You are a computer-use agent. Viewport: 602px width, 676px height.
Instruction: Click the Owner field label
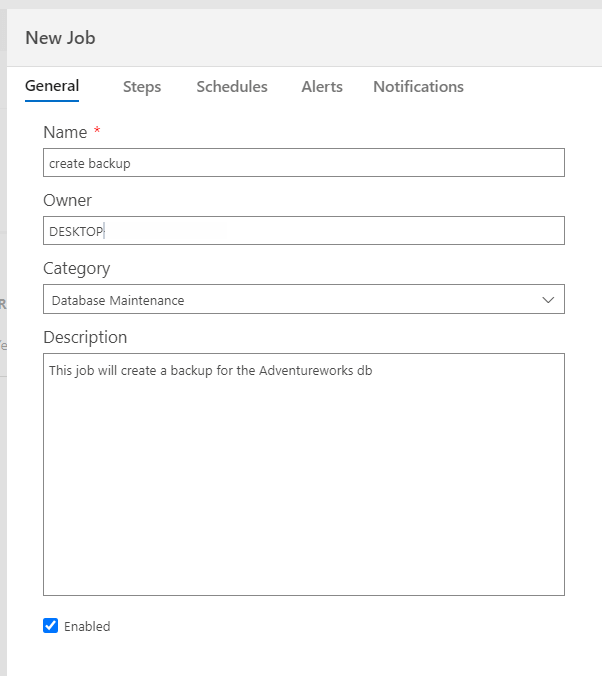tap(67, 200)
